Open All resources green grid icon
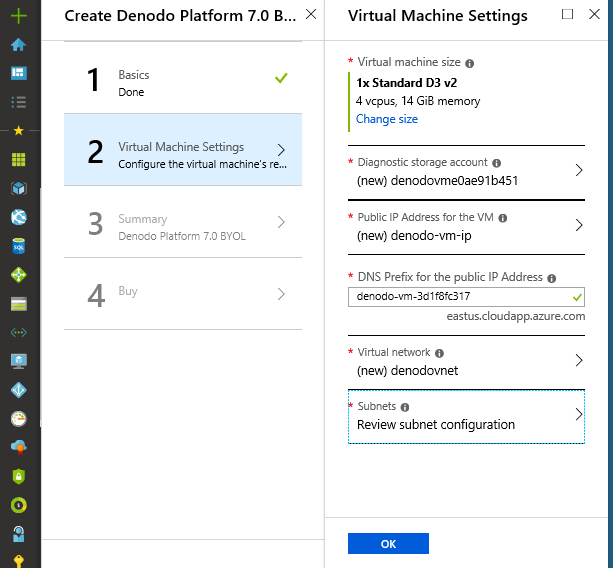 [x=18, y=159]
